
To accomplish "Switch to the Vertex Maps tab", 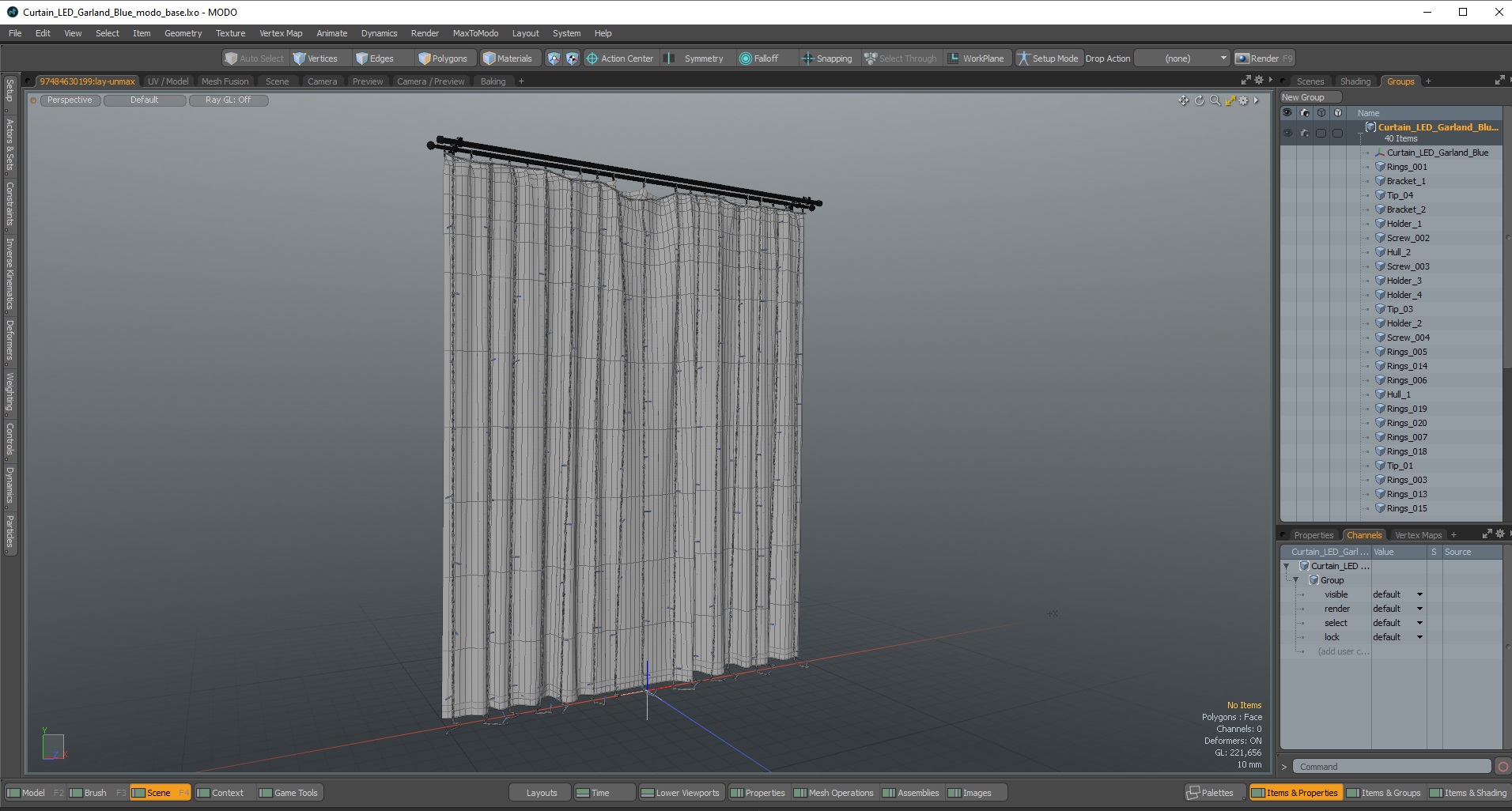I will (1418, 535).
